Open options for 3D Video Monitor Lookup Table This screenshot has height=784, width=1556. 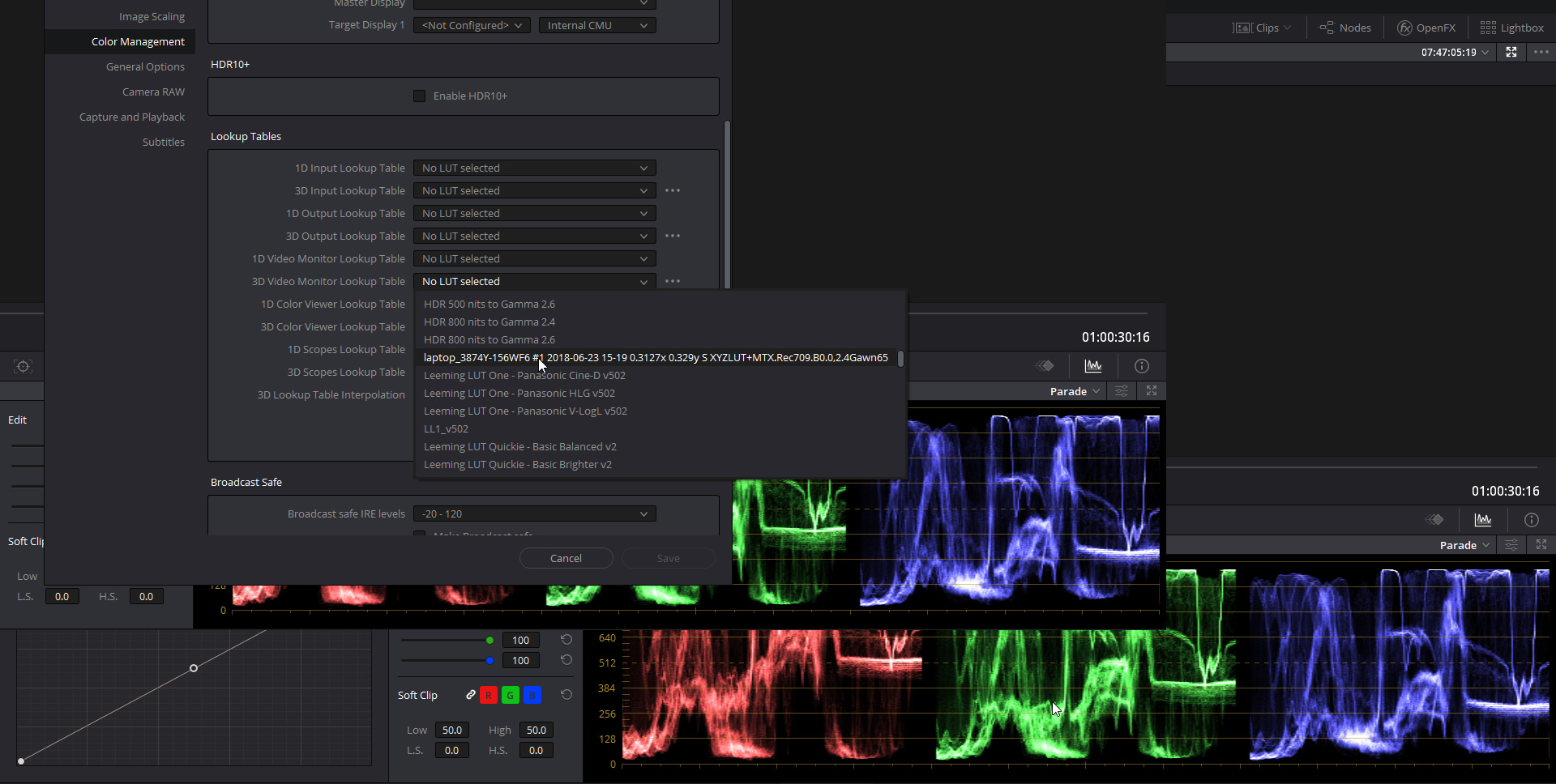coord(673,281)
